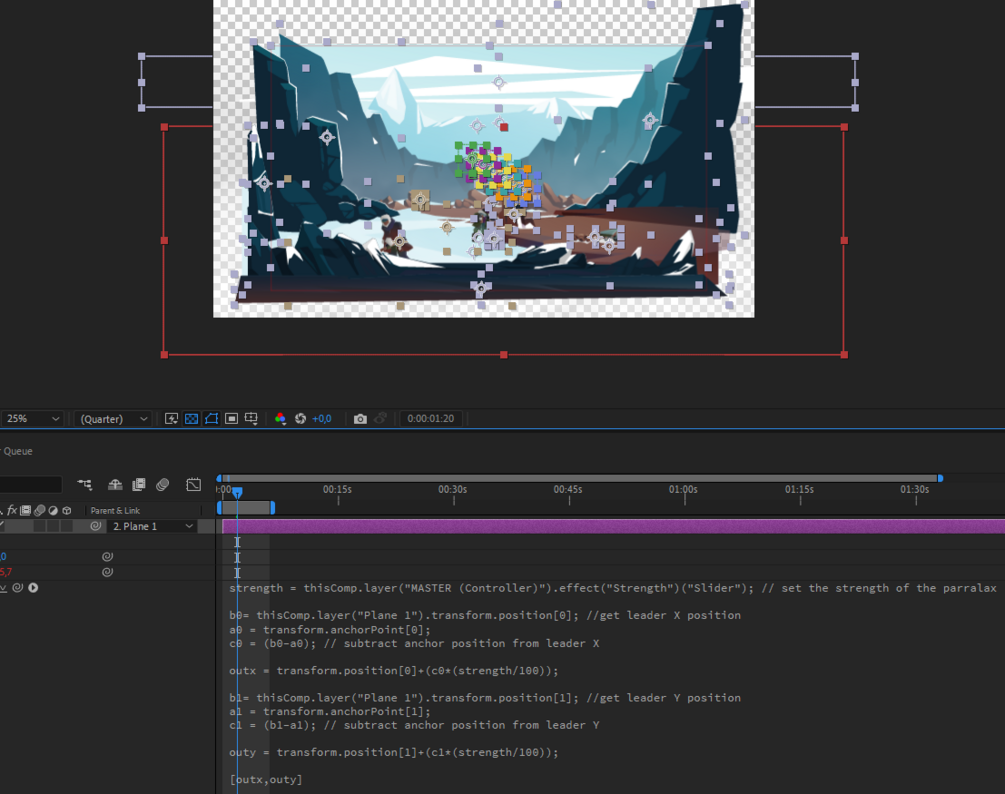This screenshot has width=1005, height=794.
Task: Click the expression line "outy = transform.position[1]"
Action: tap(394, 752)
